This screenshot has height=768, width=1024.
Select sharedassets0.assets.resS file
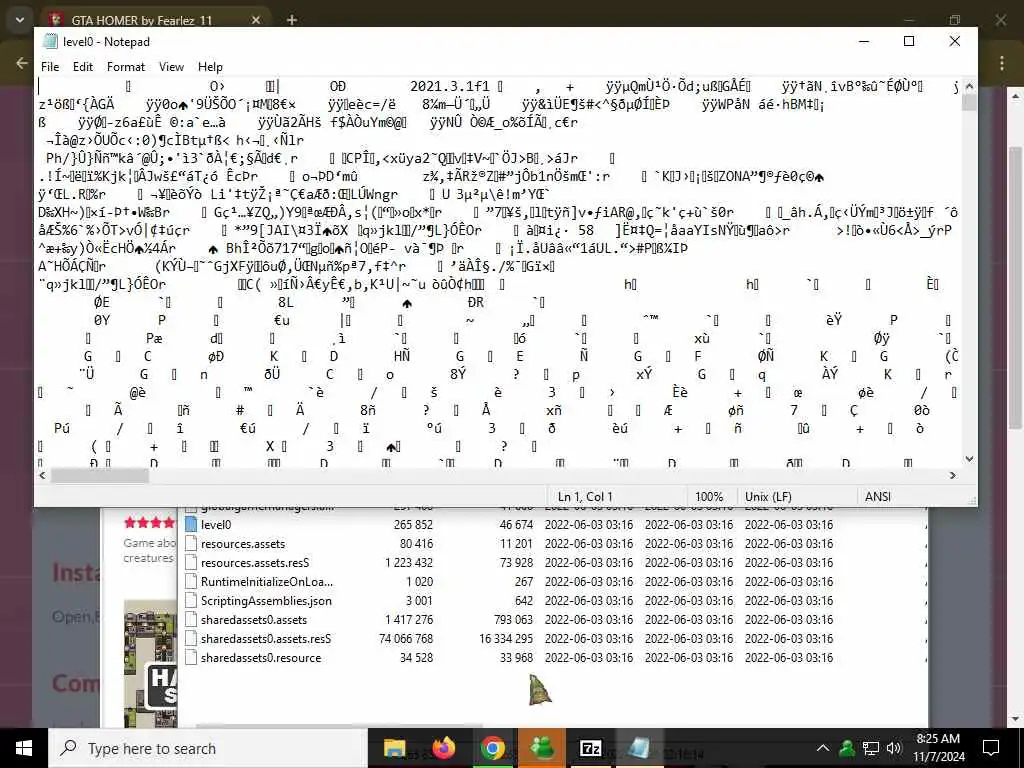265,638
